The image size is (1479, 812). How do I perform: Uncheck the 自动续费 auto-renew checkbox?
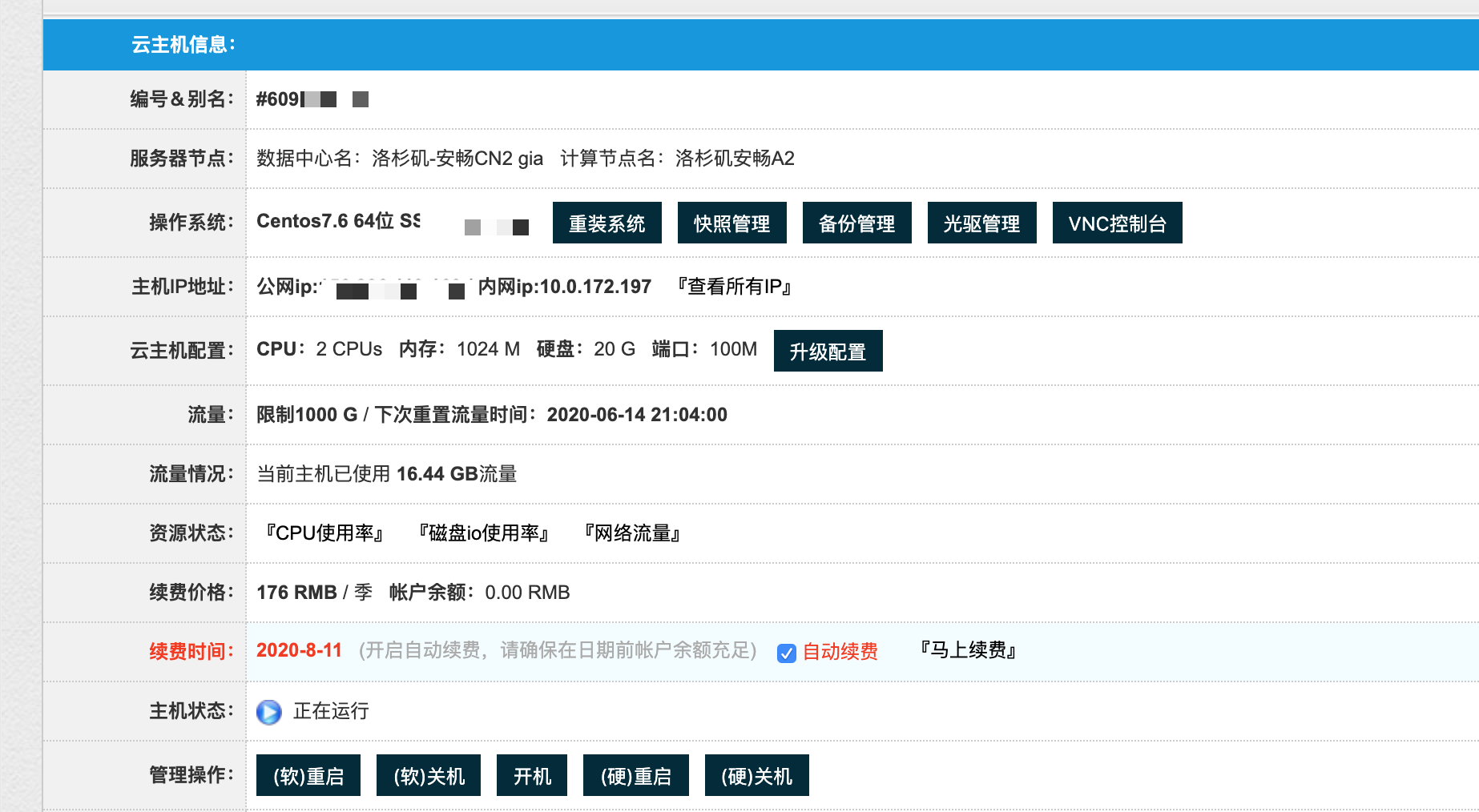(x=786, y=653)
